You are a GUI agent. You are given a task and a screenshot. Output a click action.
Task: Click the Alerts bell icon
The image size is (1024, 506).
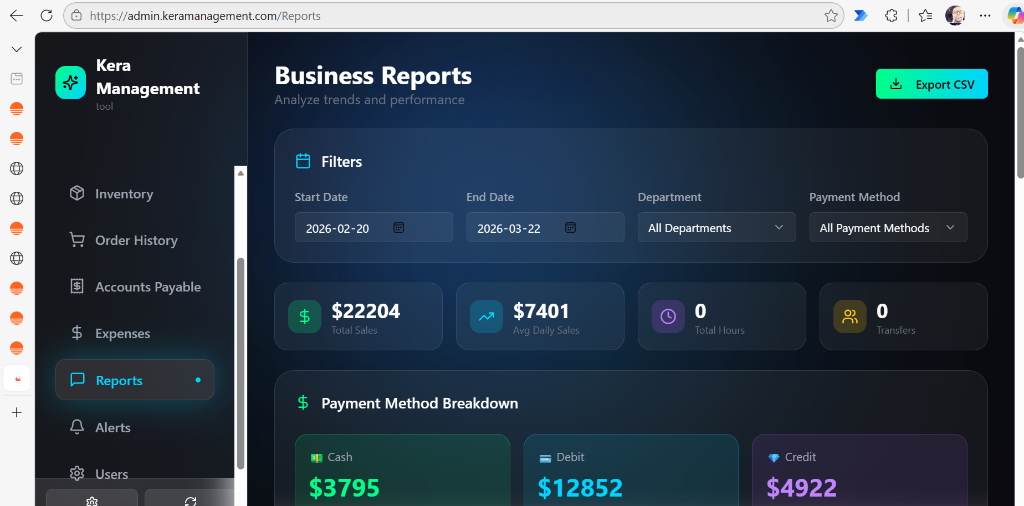77,427
